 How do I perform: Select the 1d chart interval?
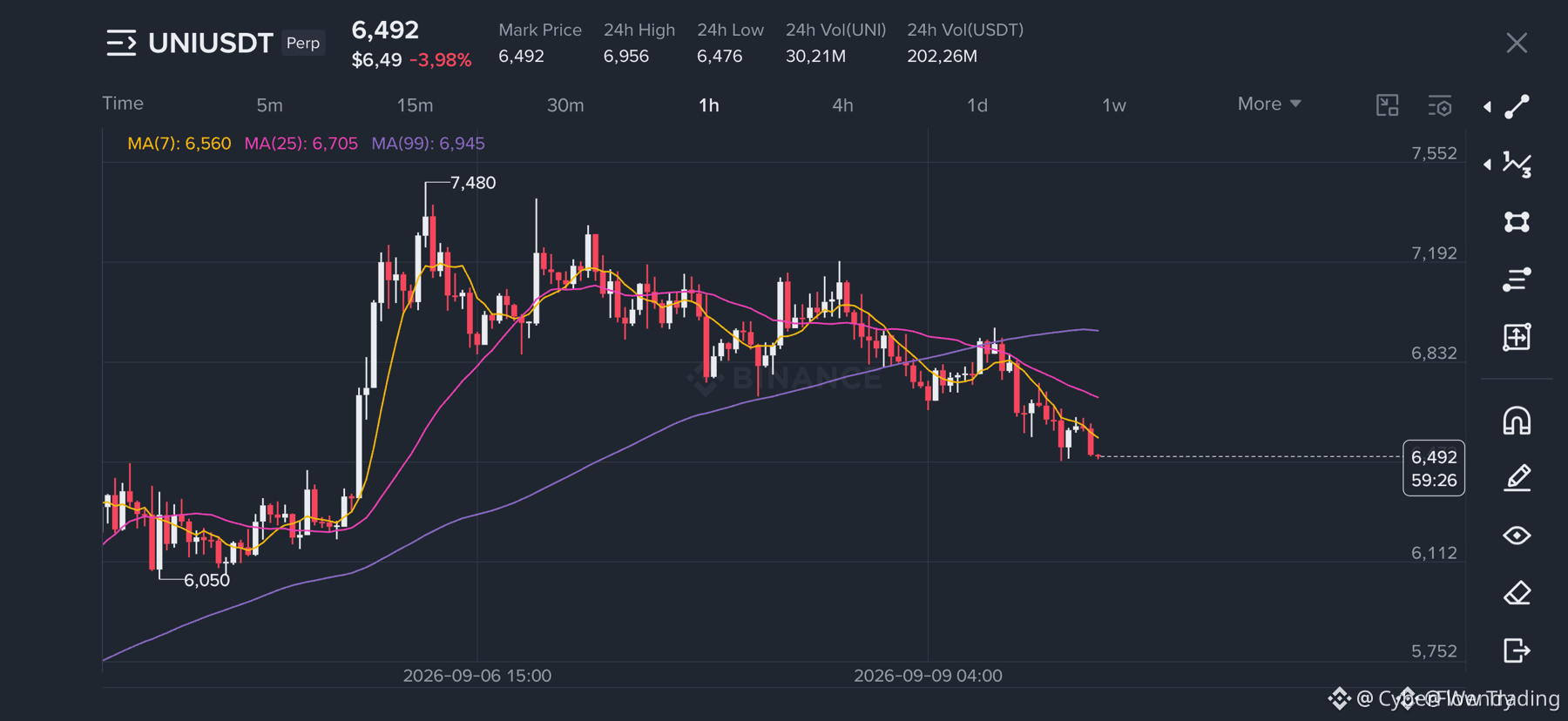pos(977,105)
